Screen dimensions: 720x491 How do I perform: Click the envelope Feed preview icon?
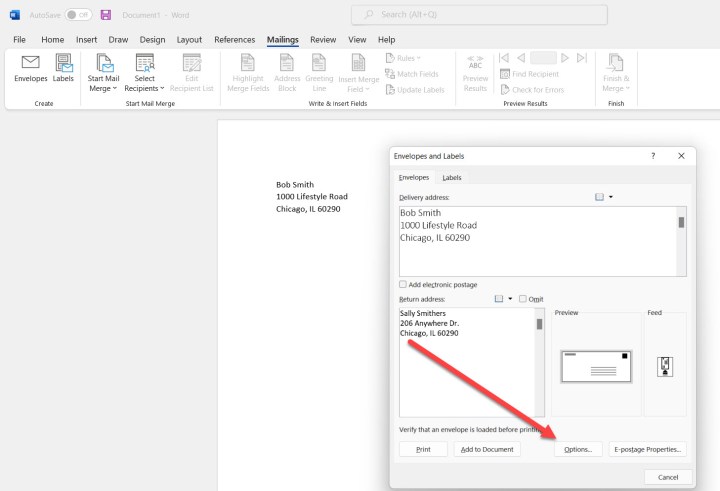tap(663, 367)
